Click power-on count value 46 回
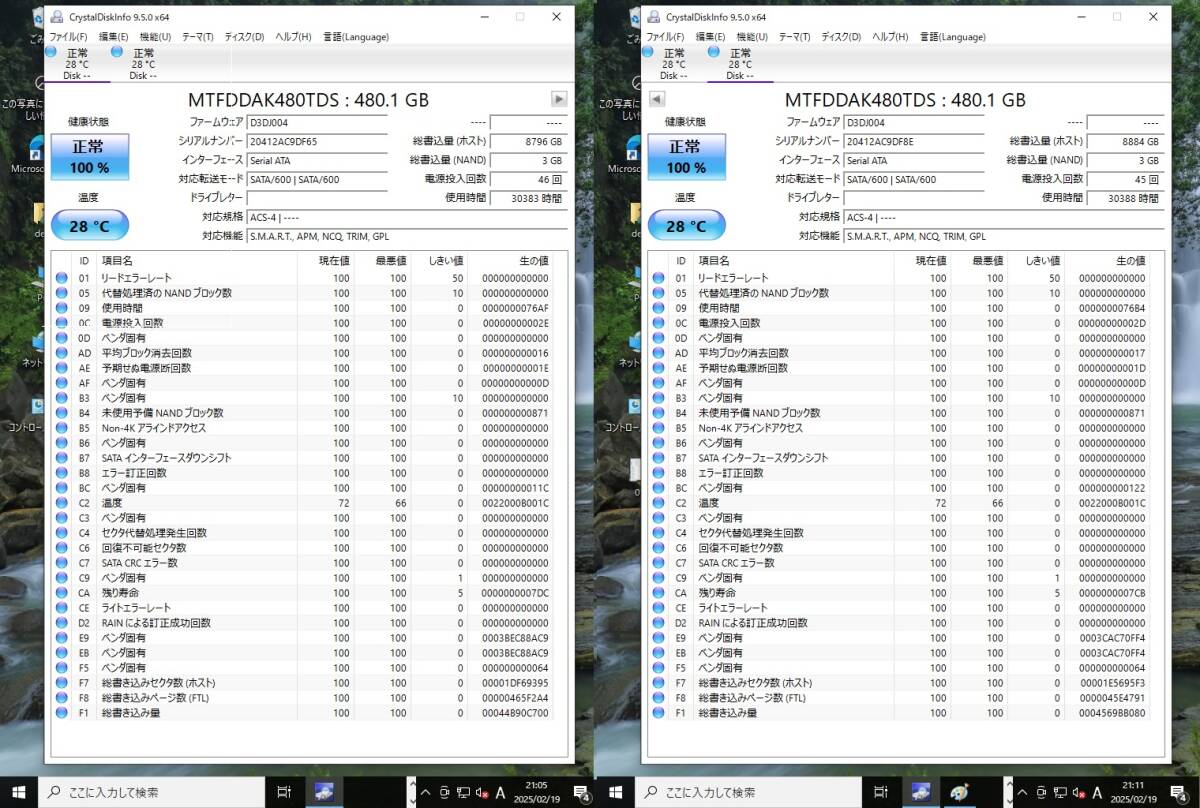The width and height of the screenshot is (1200, 808). click(529, 179)
